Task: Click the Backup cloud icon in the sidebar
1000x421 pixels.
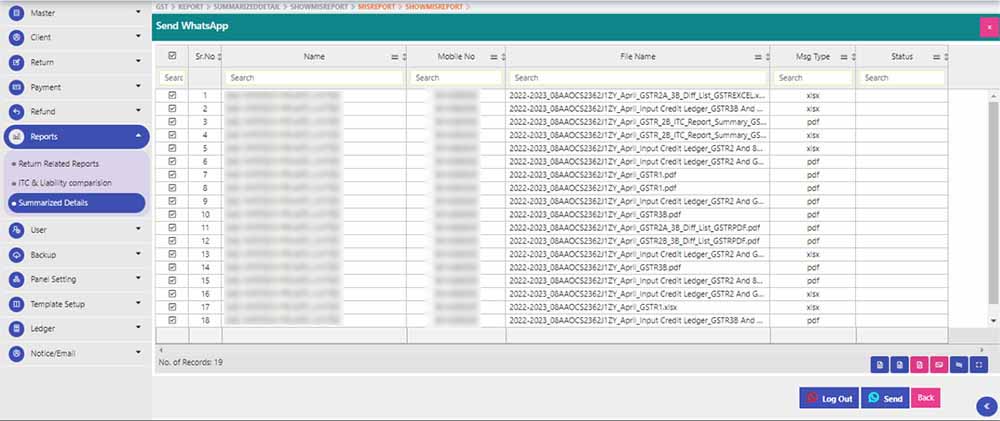Action: point(16,255)
